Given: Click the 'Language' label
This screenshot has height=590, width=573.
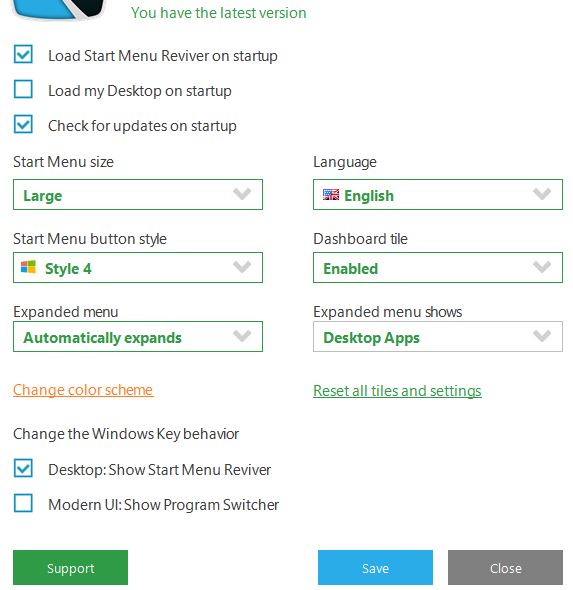Looking at the screenshot, I should (x=345, y=162).
